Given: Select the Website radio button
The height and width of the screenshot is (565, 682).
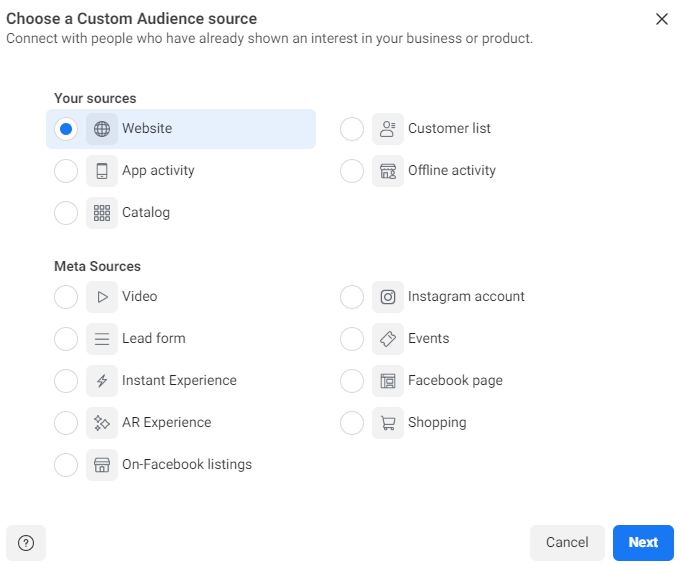Looking at the screenshot, I should pyautogui.click(x=66, y=129).
